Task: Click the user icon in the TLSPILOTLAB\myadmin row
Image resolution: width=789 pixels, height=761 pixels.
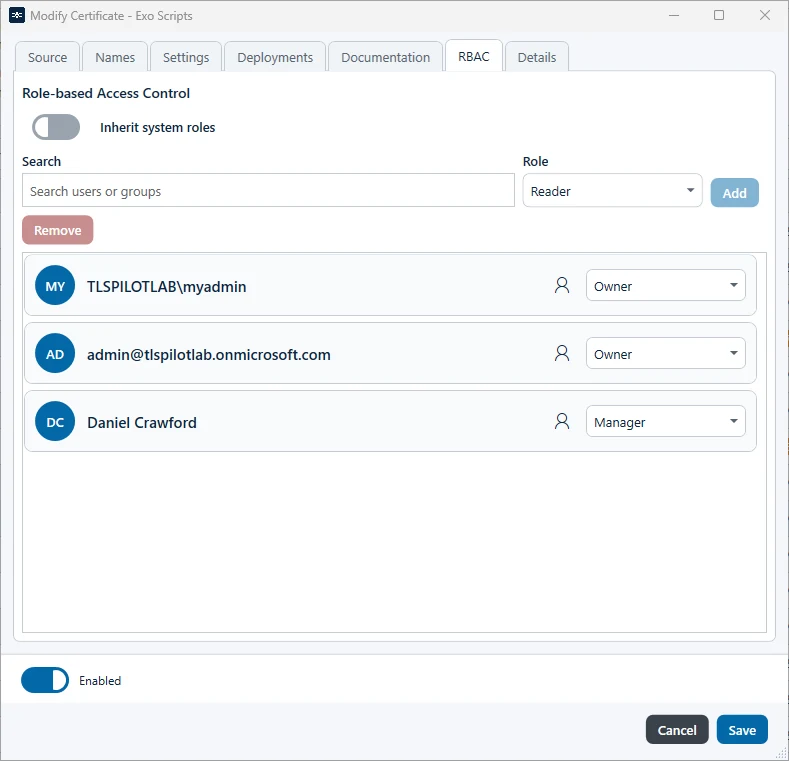Action: tap(562, 285)
